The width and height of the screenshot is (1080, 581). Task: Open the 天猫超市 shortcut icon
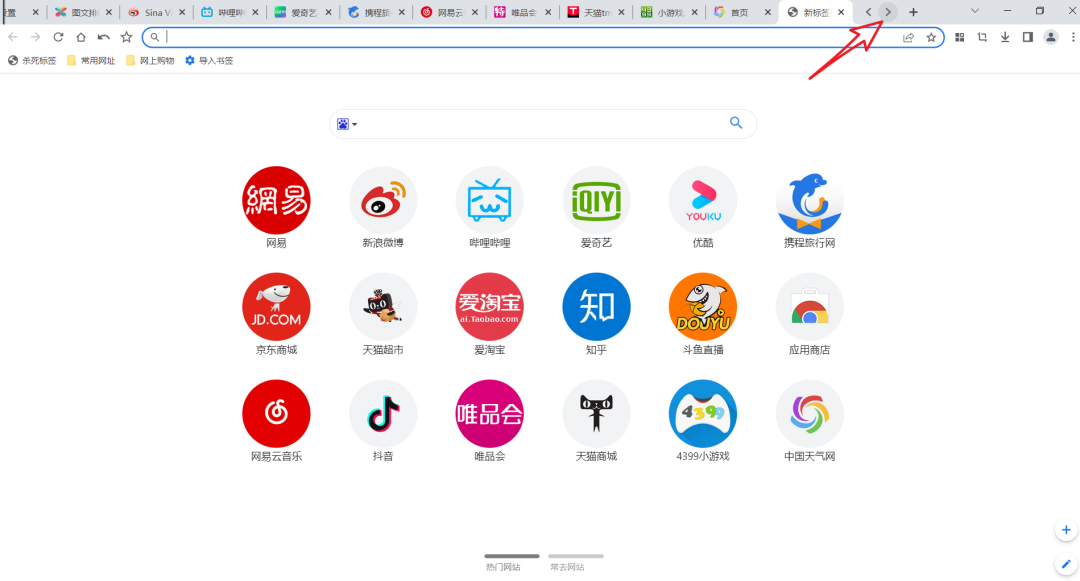[x=383, y=307]
